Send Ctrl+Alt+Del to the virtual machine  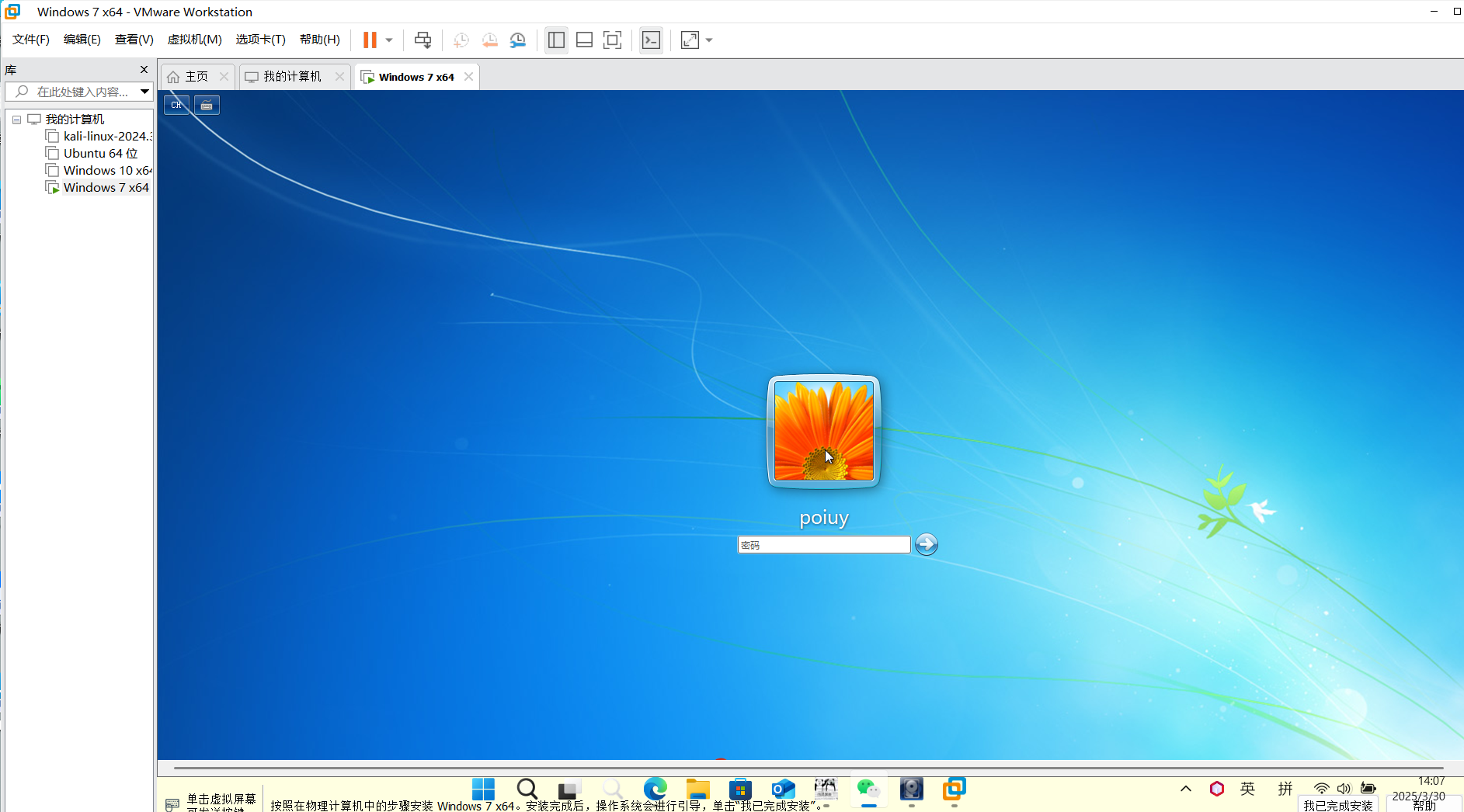tap(423, 40)
